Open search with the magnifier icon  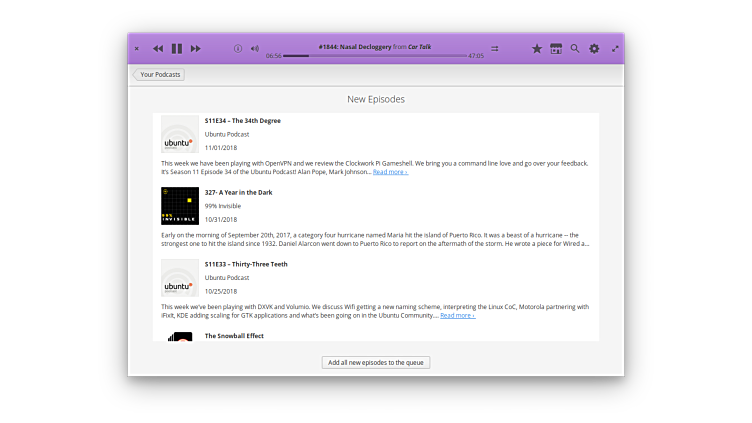575,48
